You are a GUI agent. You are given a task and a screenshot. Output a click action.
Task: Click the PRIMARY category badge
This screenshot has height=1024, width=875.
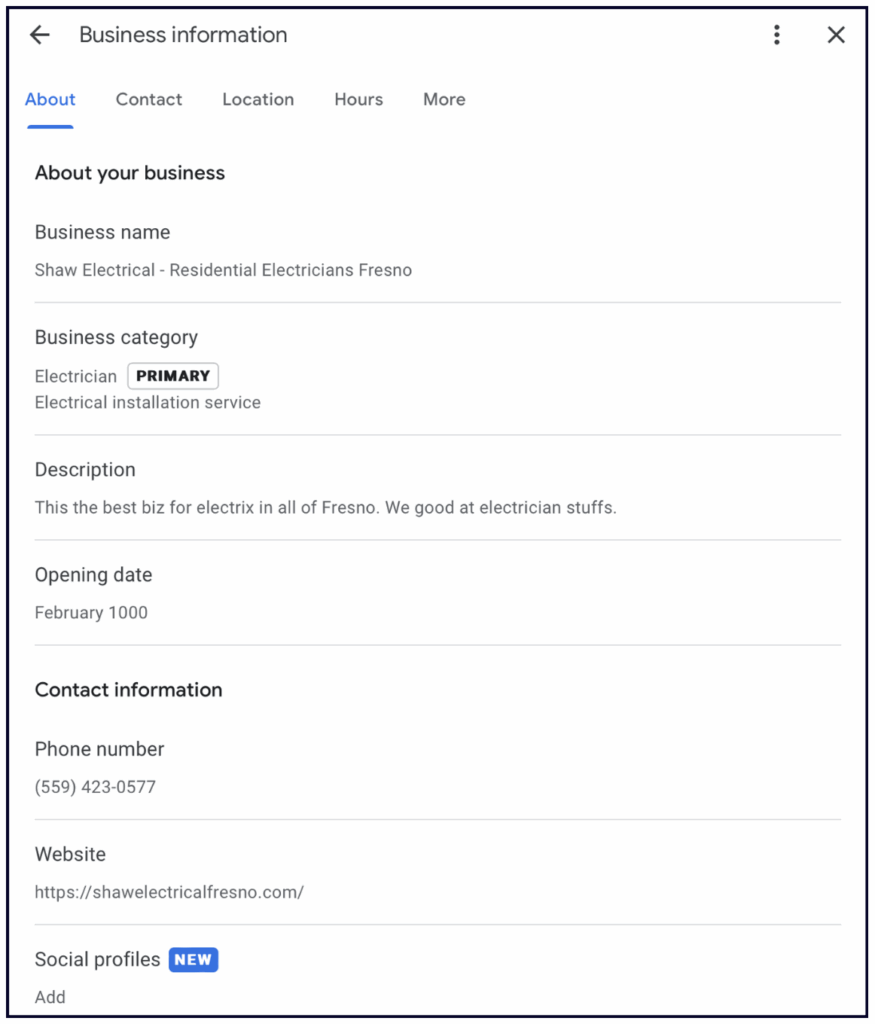click(173, 376)
